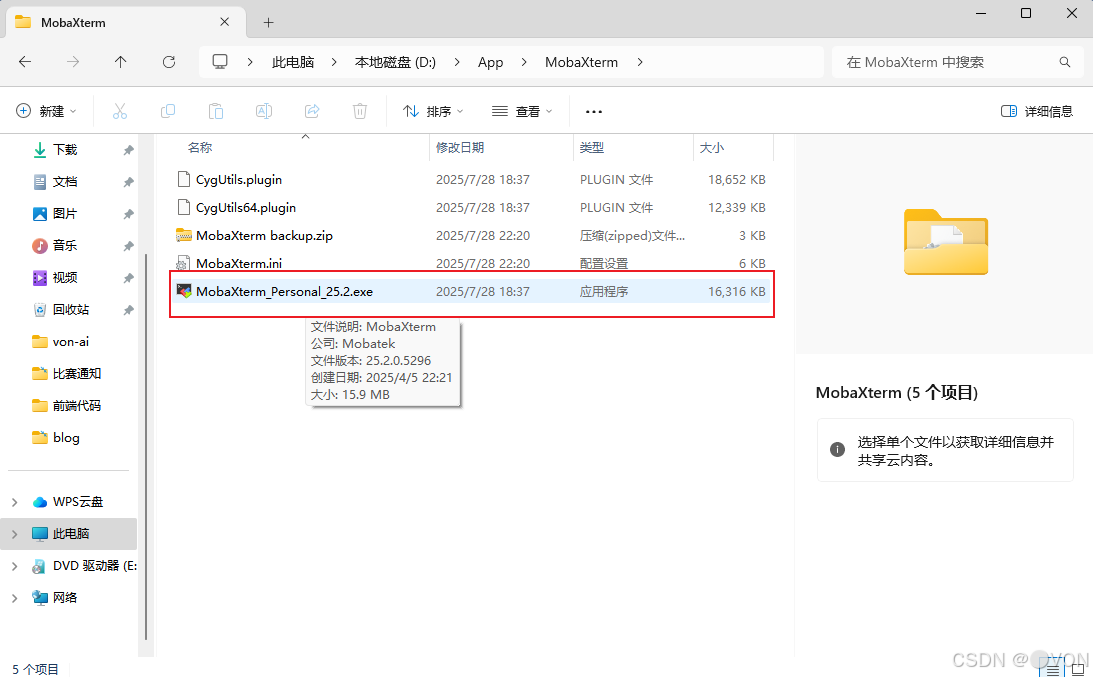
Task: Click the Forward navigation arrow
Action: point(73,62)
